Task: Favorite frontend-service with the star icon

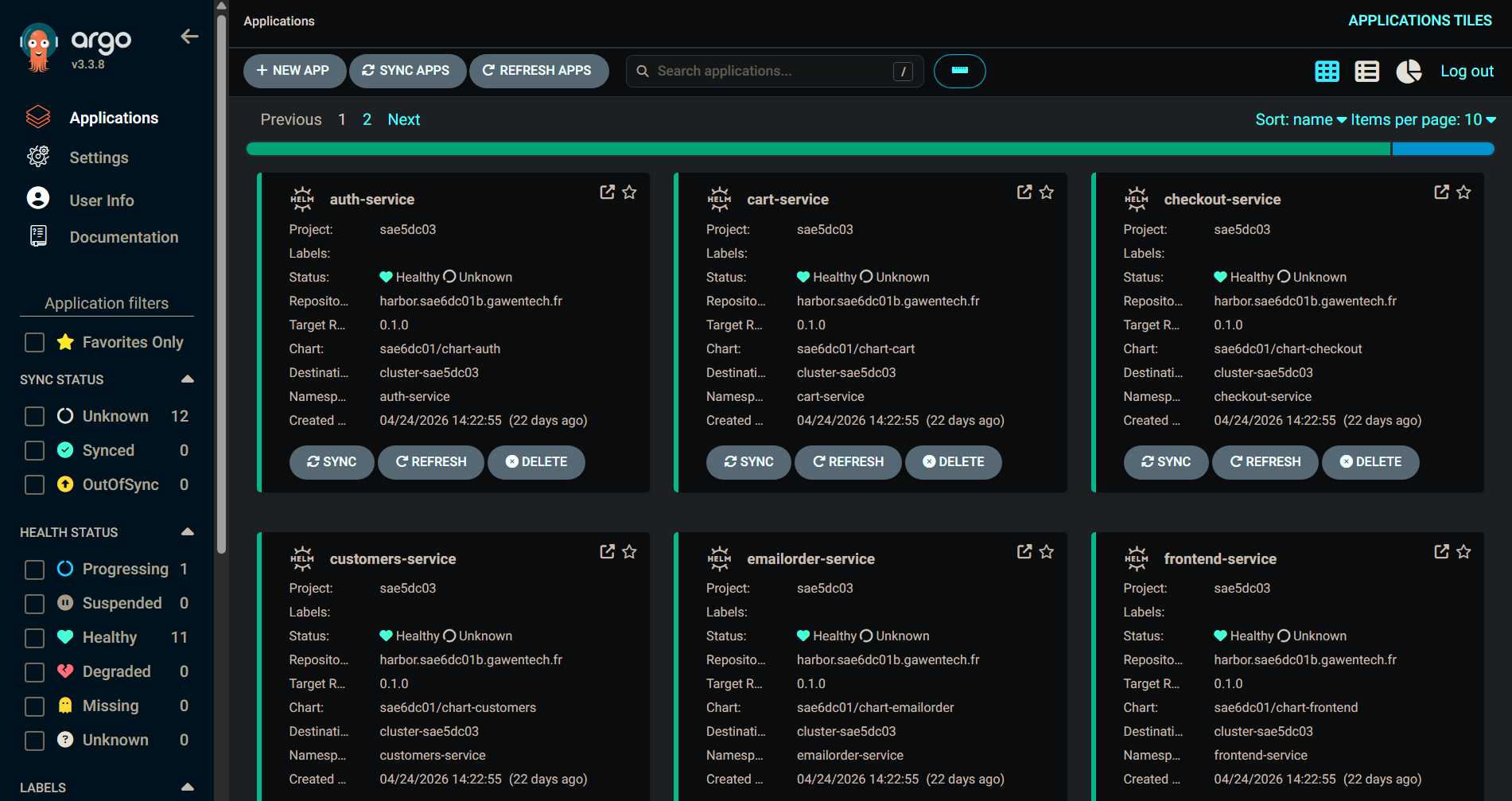Action: pyautogui.click(x=1463, y=551)
